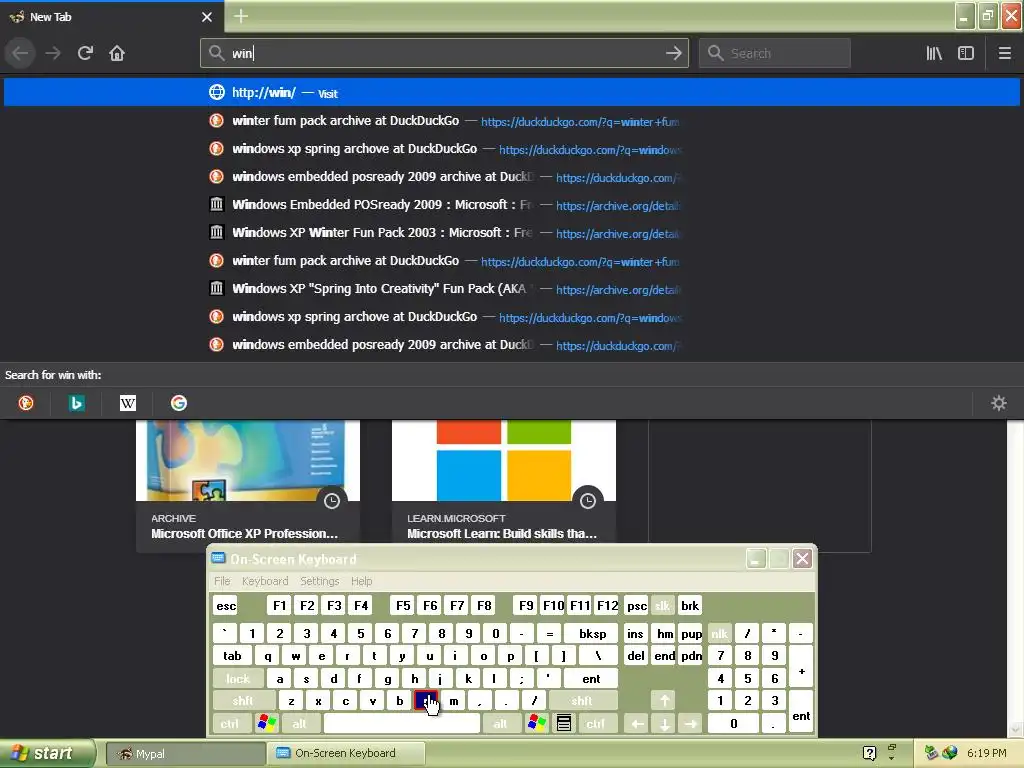The image size is (1024, 768).
Task: Click the up arrow key on keyboard
Action: [664, 701]
